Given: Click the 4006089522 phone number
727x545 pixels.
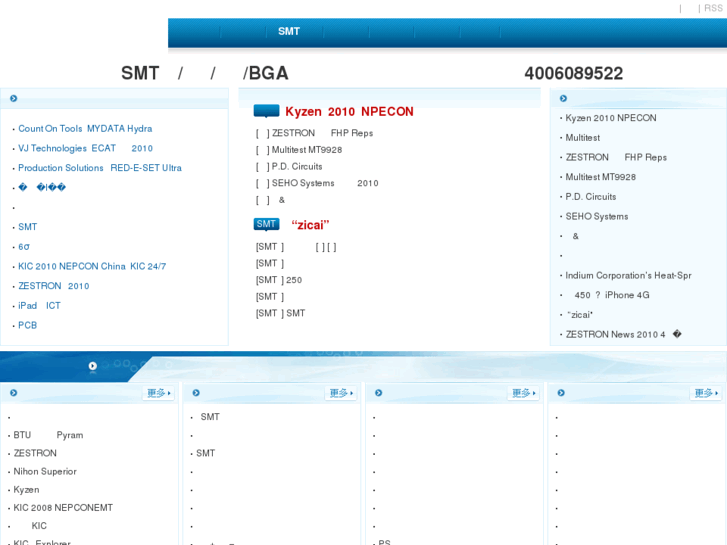Looking at the screenshot, I should point(574,73).
